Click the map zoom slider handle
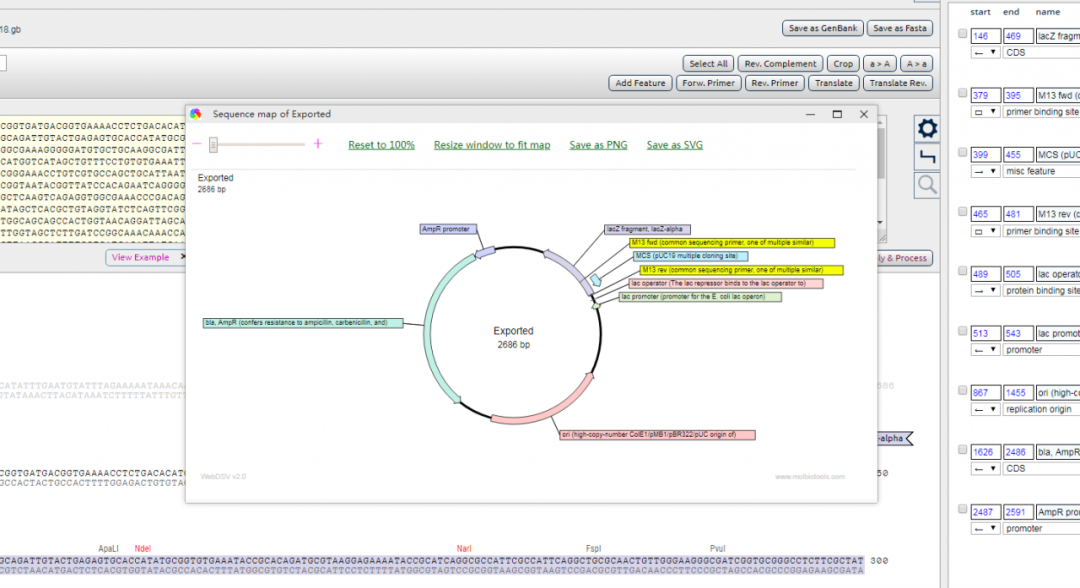Viewport: 1080px width, 588px height. point(213,144)
